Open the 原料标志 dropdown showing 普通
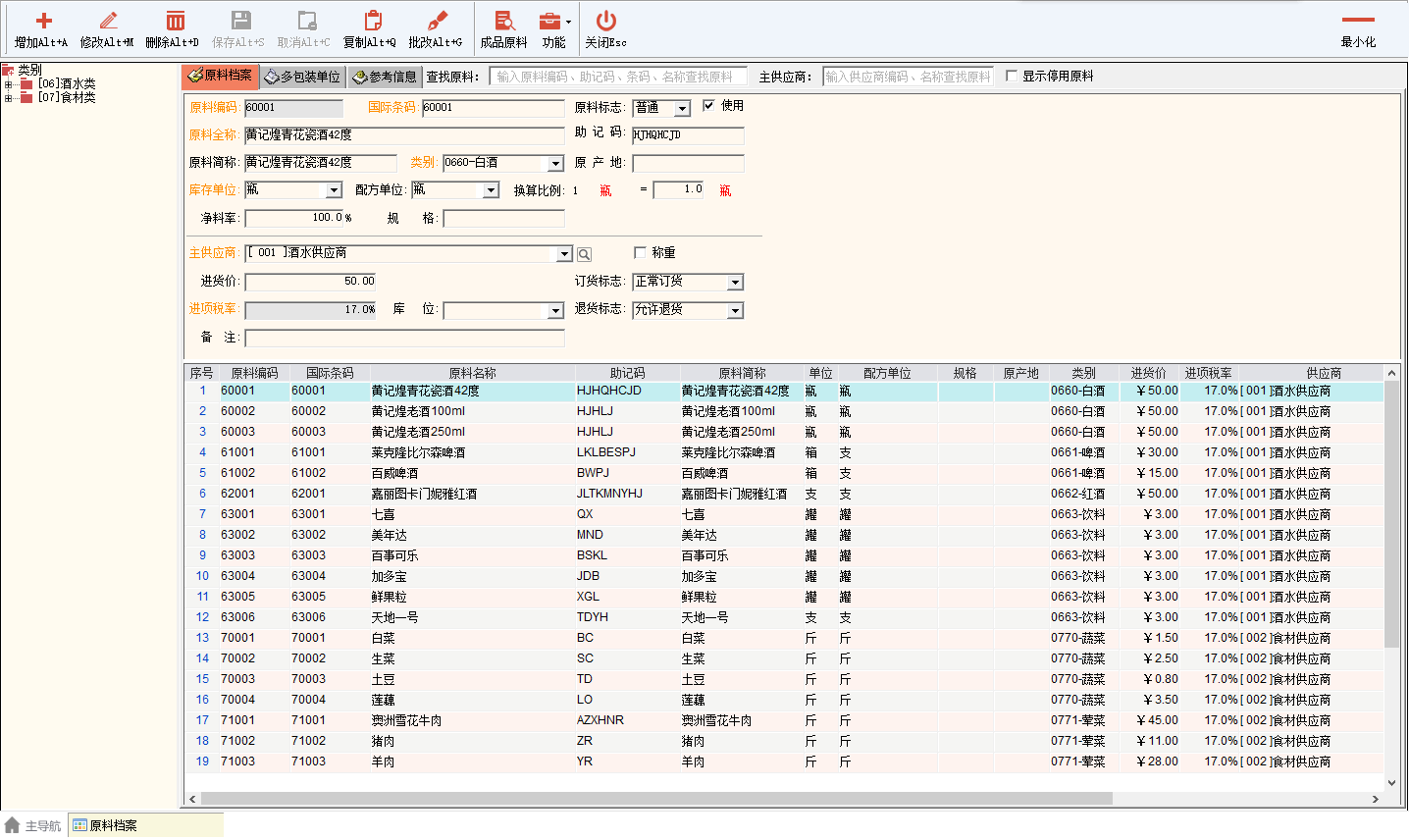The width and height of the screenshot is (1409, 840). point(683,108)
